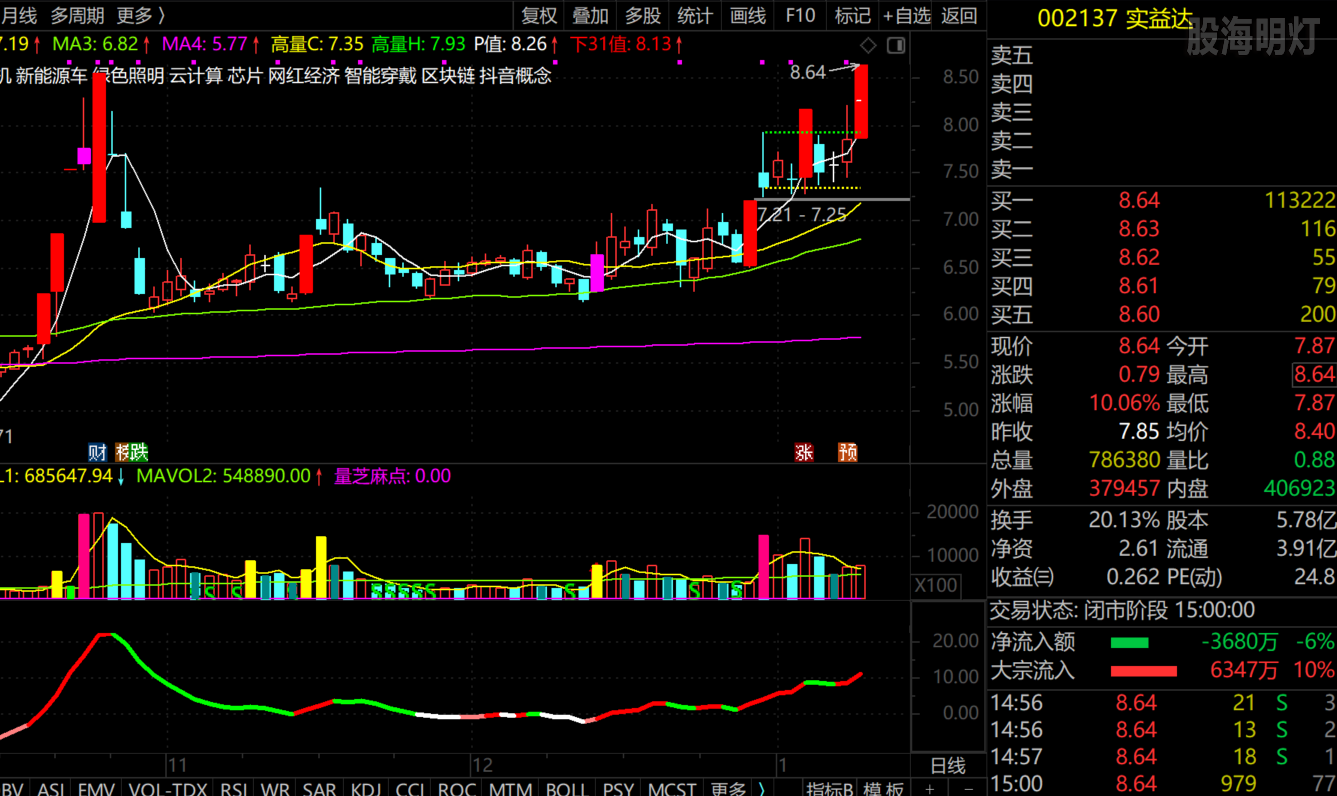
Task: Add stock with +自选 button
Action: [907, 15]
